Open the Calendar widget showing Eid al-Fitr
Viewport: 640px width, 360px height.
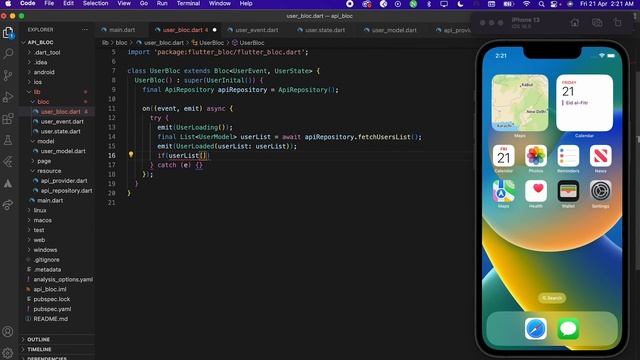(584, 103)
